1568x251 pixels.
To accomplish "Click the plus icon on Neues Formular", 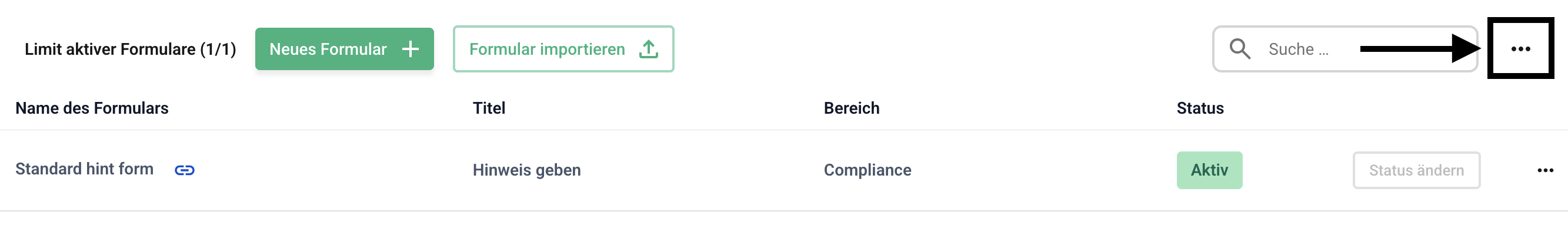I will (411, 49).
